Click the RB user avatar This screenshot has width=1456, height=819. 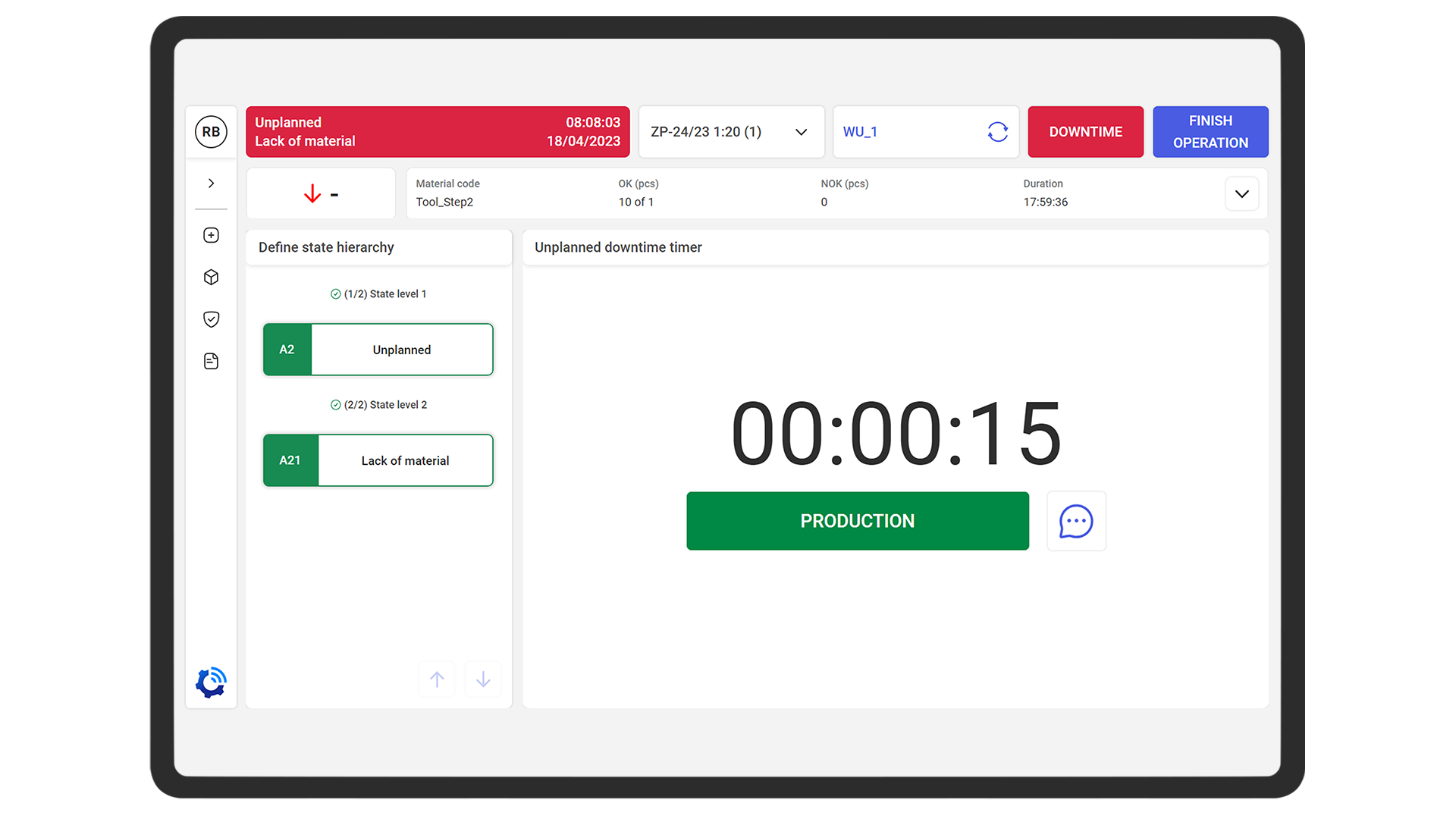[211, 132]
